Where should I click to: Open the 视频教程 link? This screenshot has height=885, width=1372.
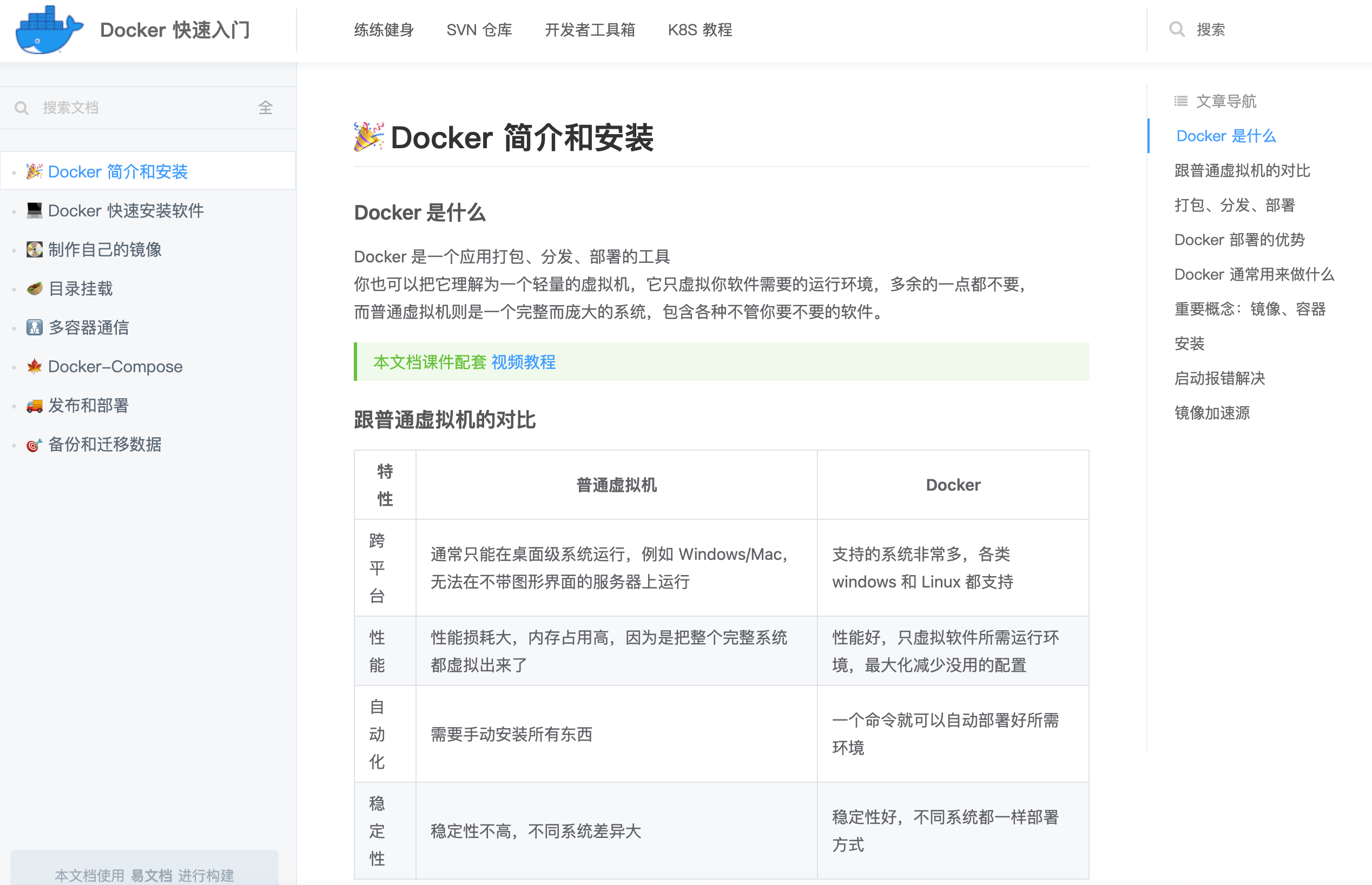[x=523, y=362]
